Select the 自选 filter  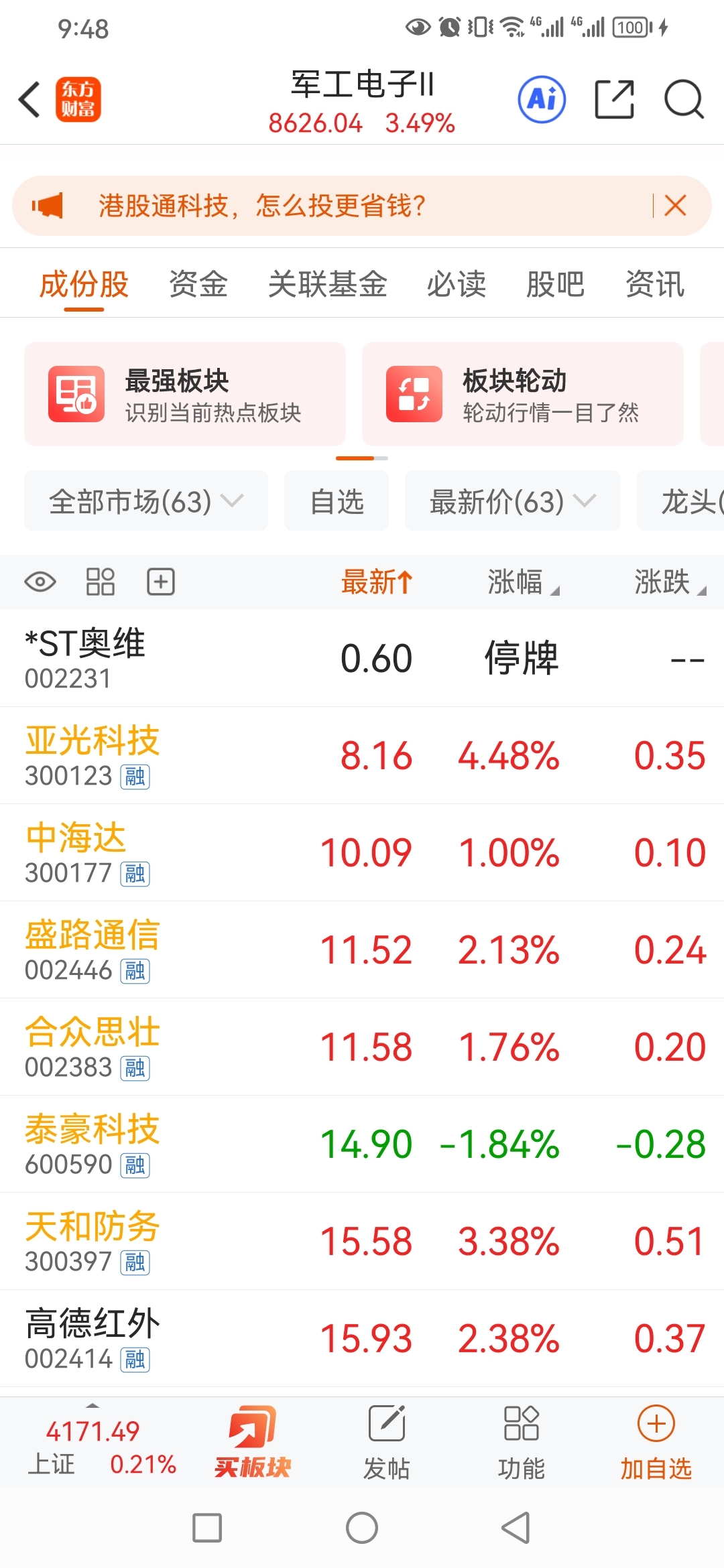337,501
